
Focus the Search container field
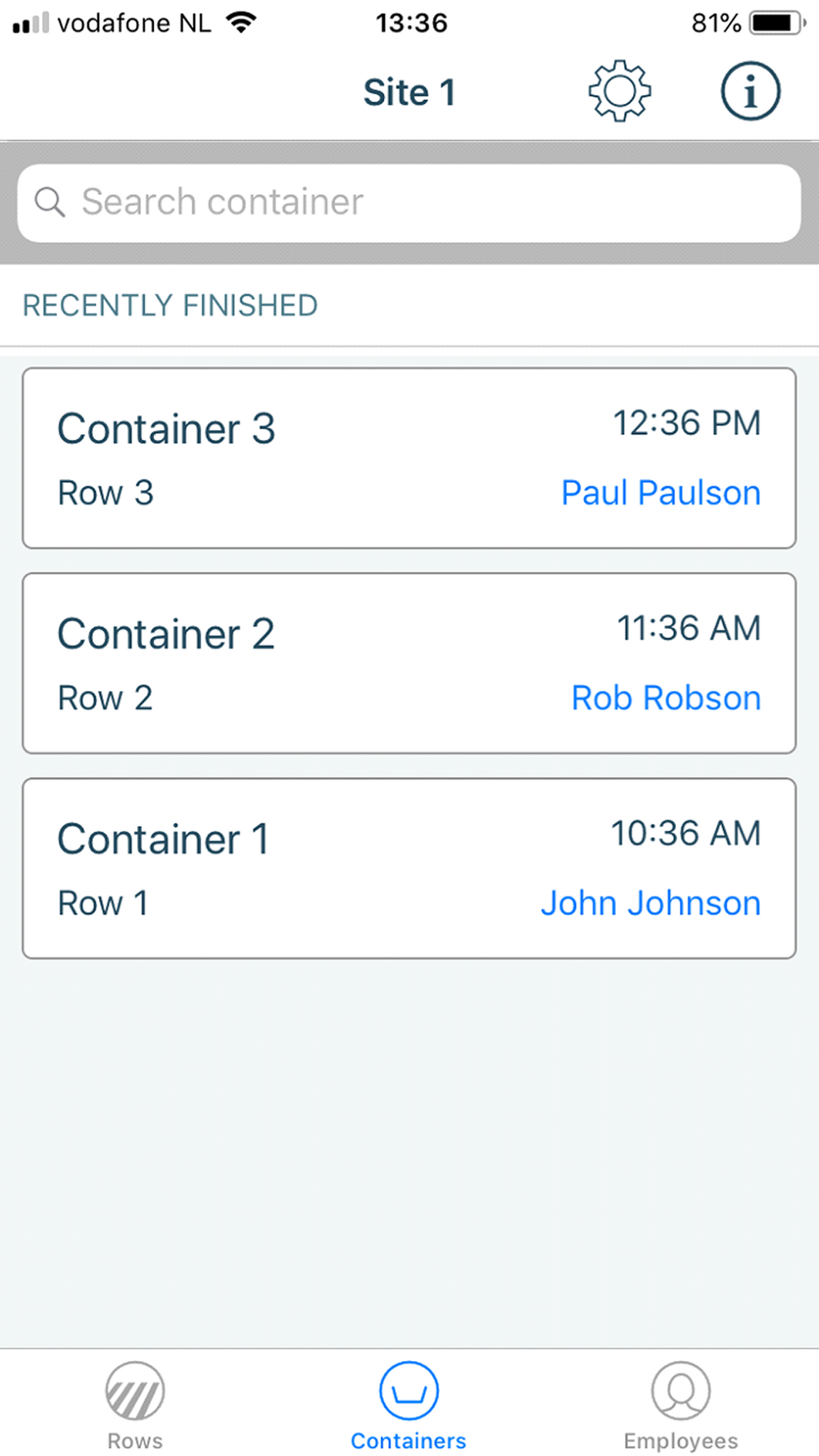click(426, 202)
